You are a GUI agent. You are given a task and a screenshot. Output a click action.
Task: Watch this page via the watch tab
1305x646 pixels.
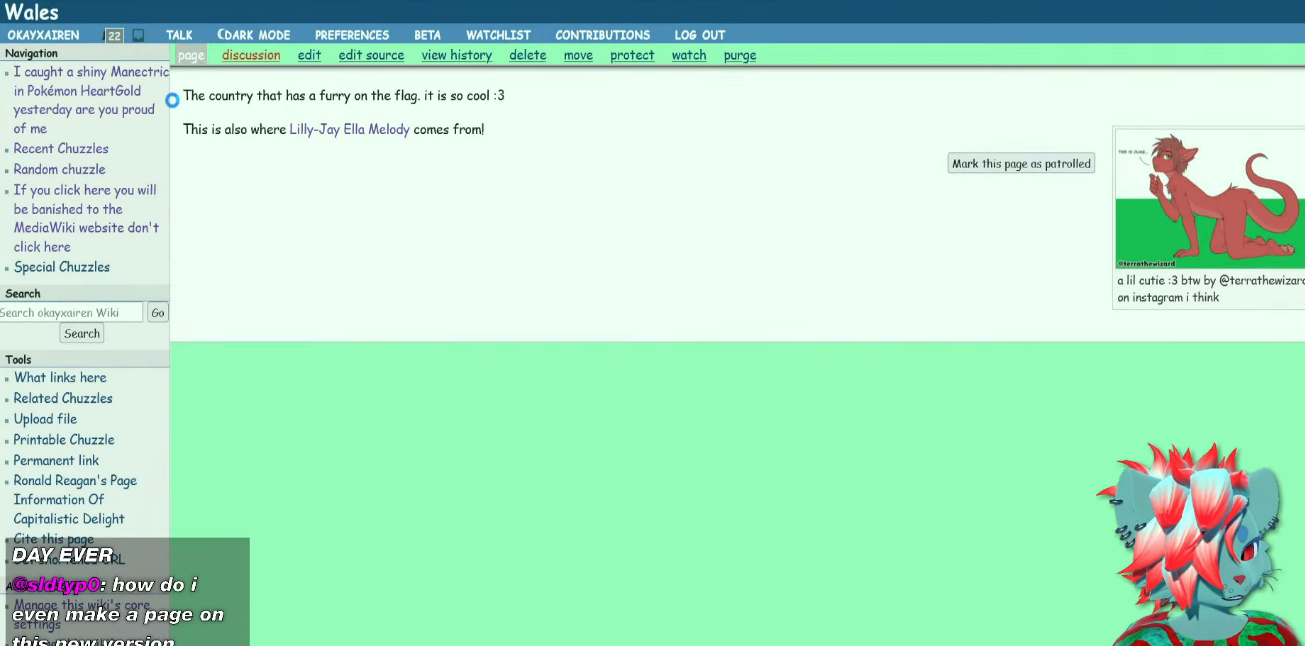pos(688,55)
